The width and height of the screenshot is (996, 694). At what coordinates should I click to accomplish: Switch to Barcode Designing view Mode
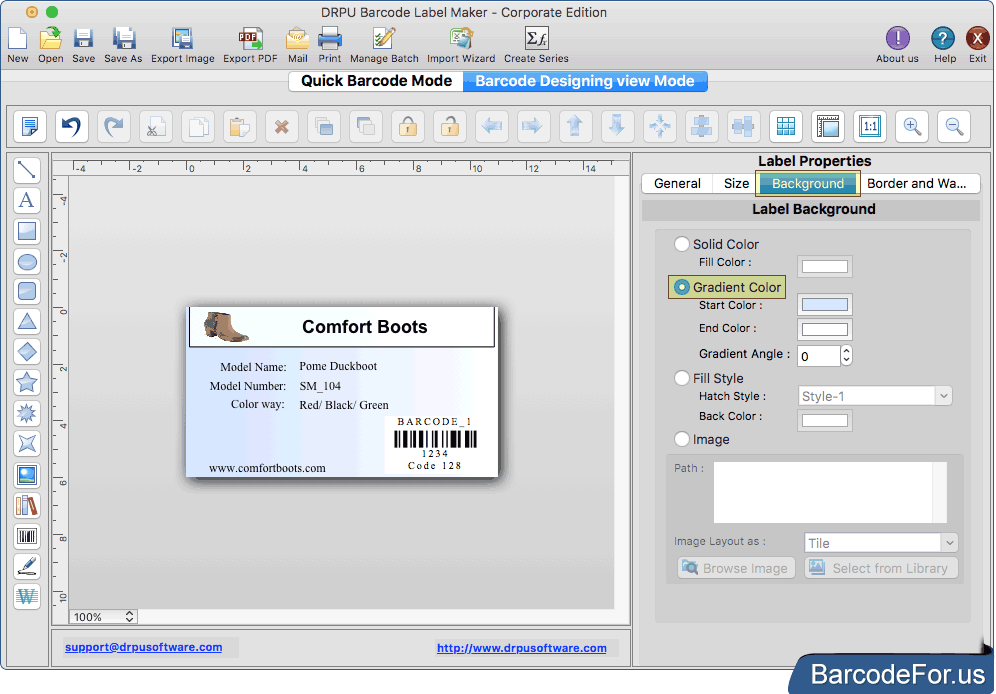coord(584,81)
